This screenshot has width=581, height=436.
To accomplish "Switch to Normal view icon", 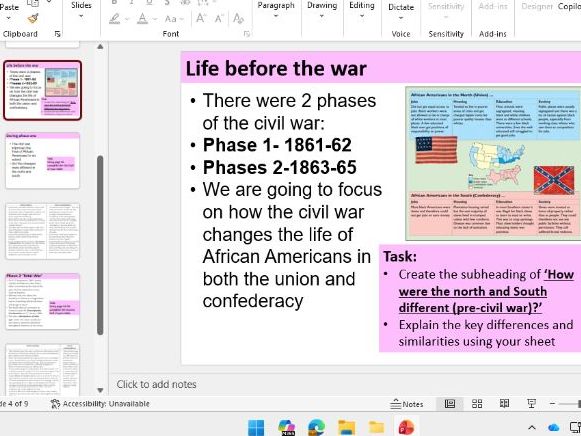I will (x=450, y=404).
